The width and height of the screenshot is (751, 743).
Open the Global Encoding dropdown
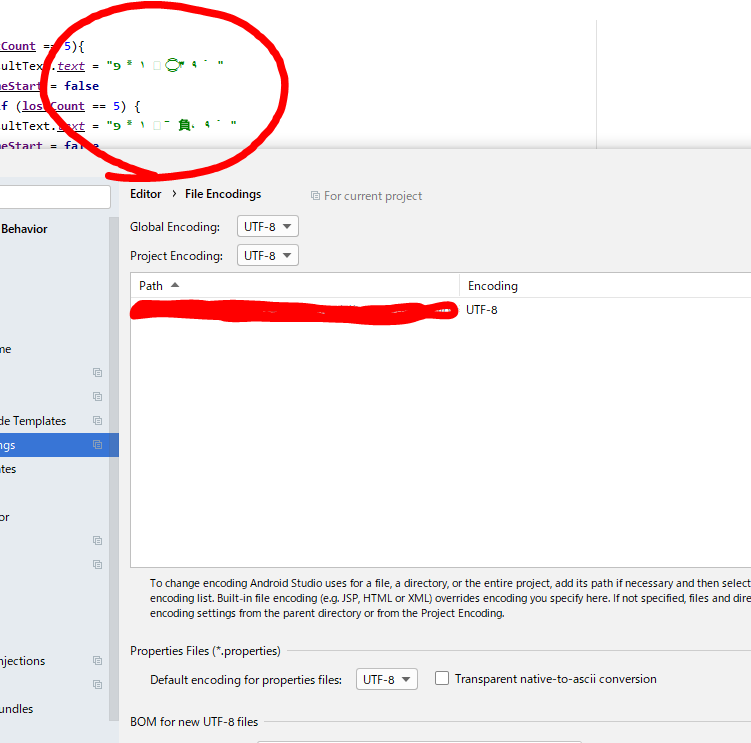(267, 227)
